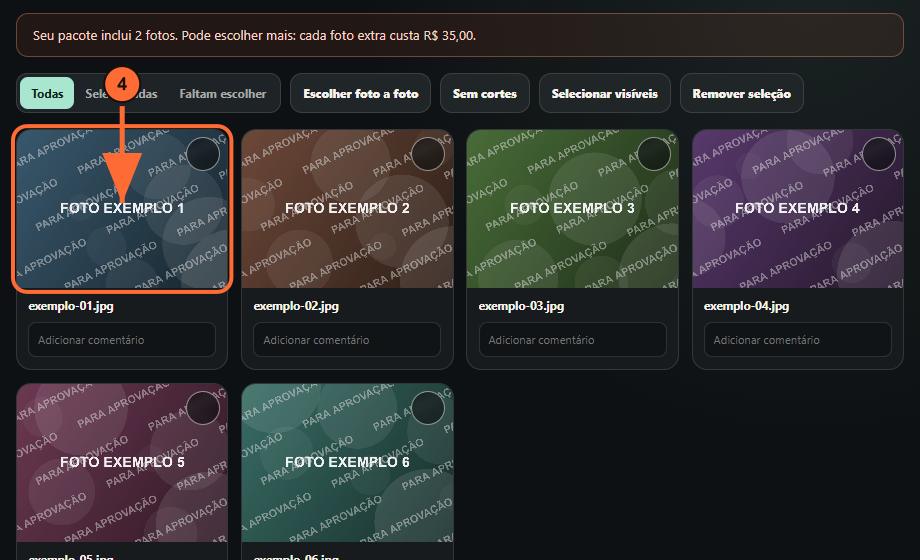Click Escolher foto a foto button
The height and width of the screenshot is (560, 920).
point(360,93)
